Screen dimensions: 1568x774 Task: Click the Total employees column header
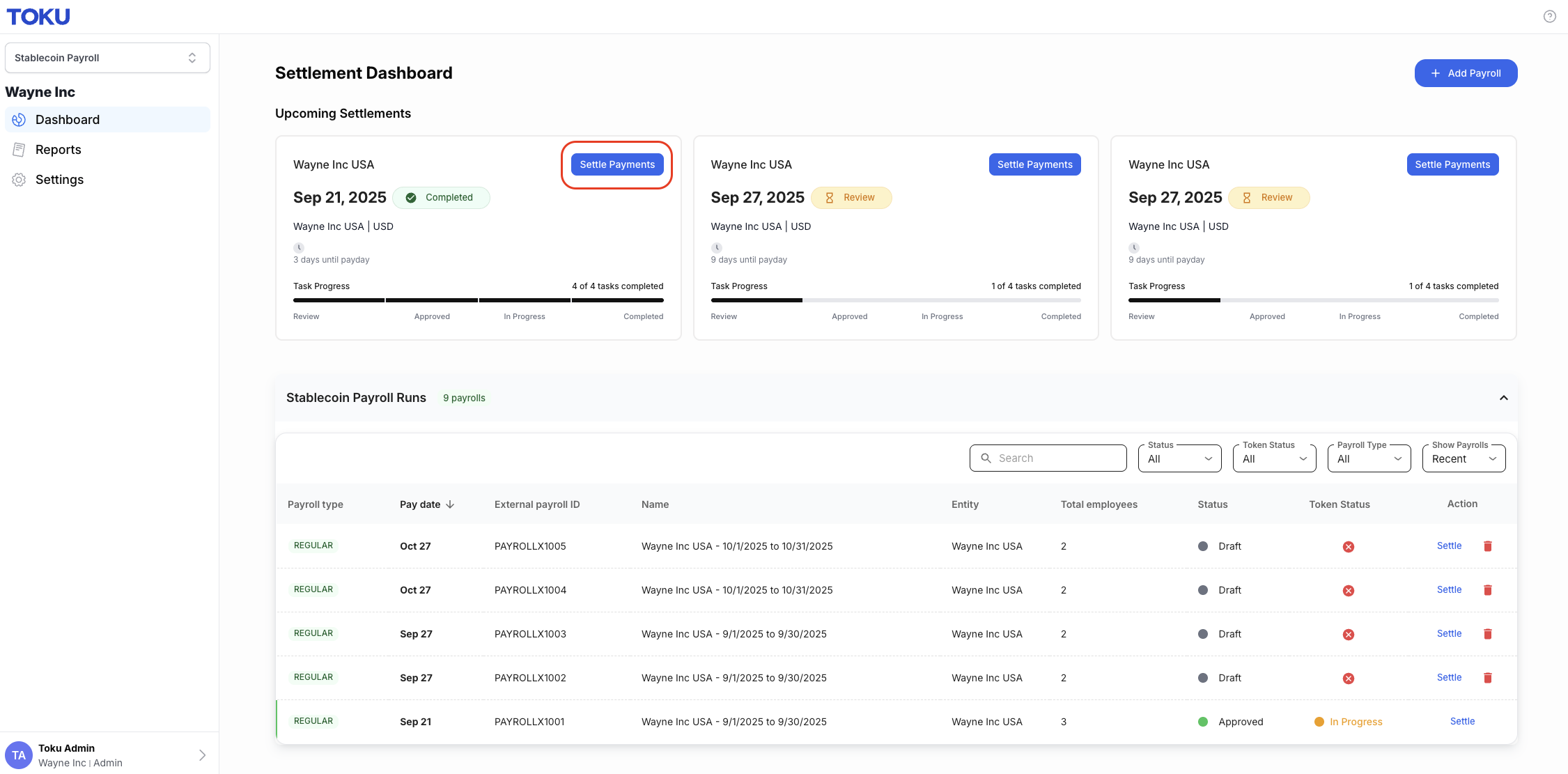click(x=1099, y=504)
